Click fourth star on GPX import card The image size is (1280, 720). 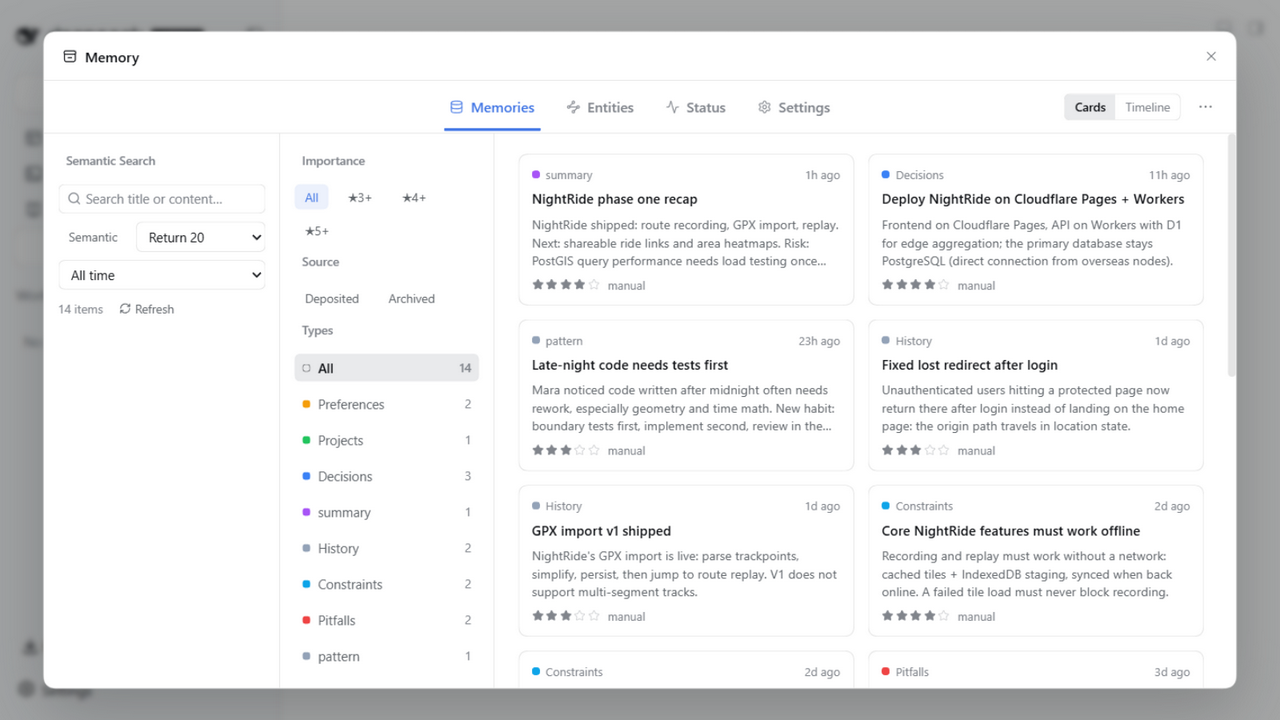[x=580, y=616]
